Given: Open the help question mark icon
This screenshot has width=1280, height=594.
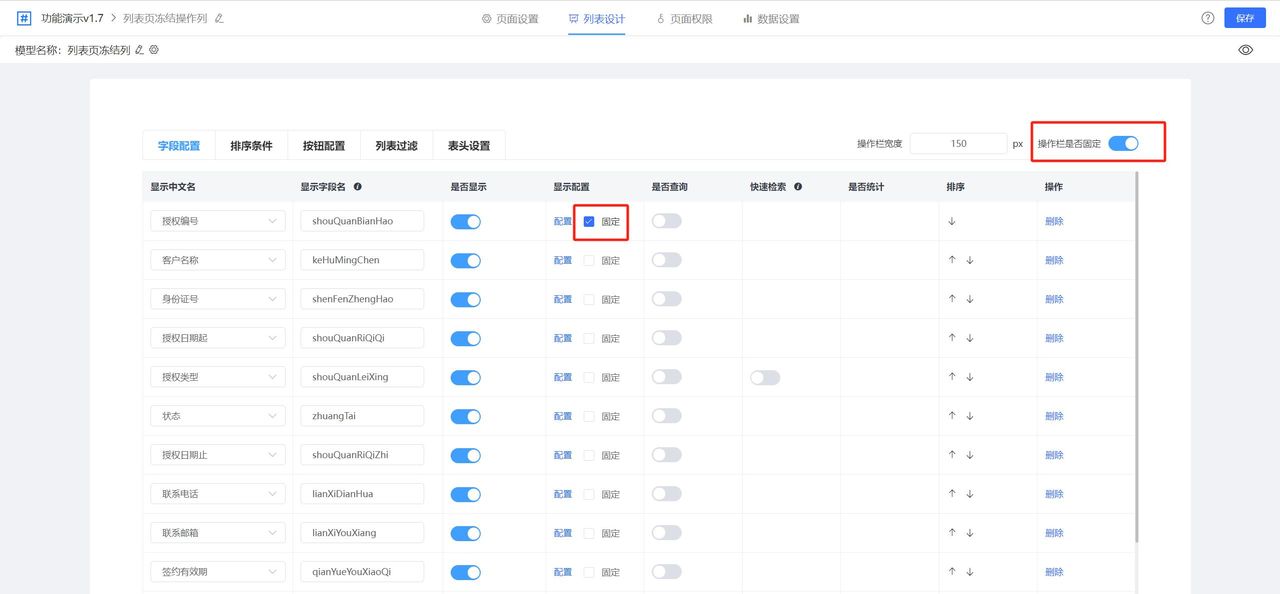Looking at the screenshot, I should tap(1207, 17).
